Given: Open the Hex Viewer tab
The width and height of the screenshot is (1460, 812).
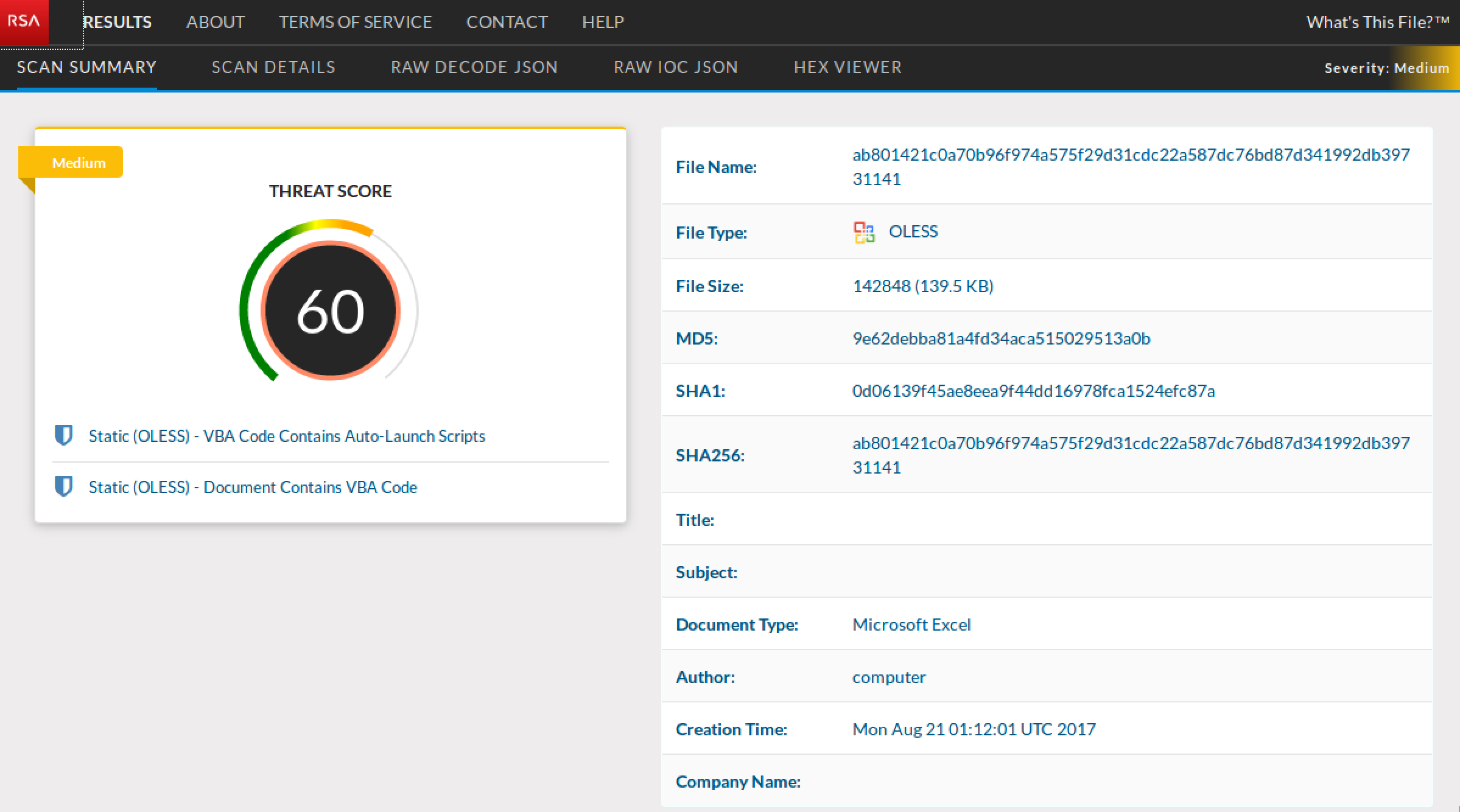Looking at the screenshot, I should click(848, 67).
